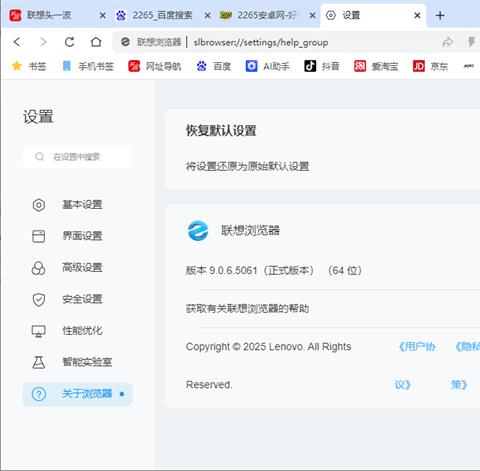Image resolution: width=480 pixels, height=471 pixels.
Task: Open the 京东 bookmark
Action: click(430, 66)
